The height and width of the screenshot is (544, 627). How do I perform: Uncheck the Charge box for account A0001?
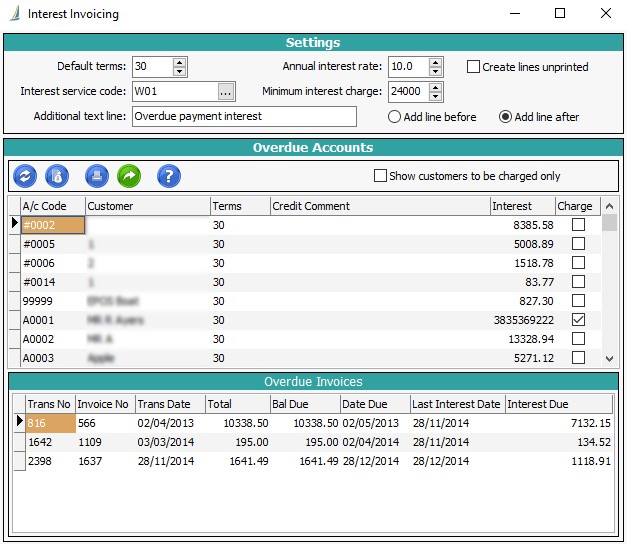577,320
